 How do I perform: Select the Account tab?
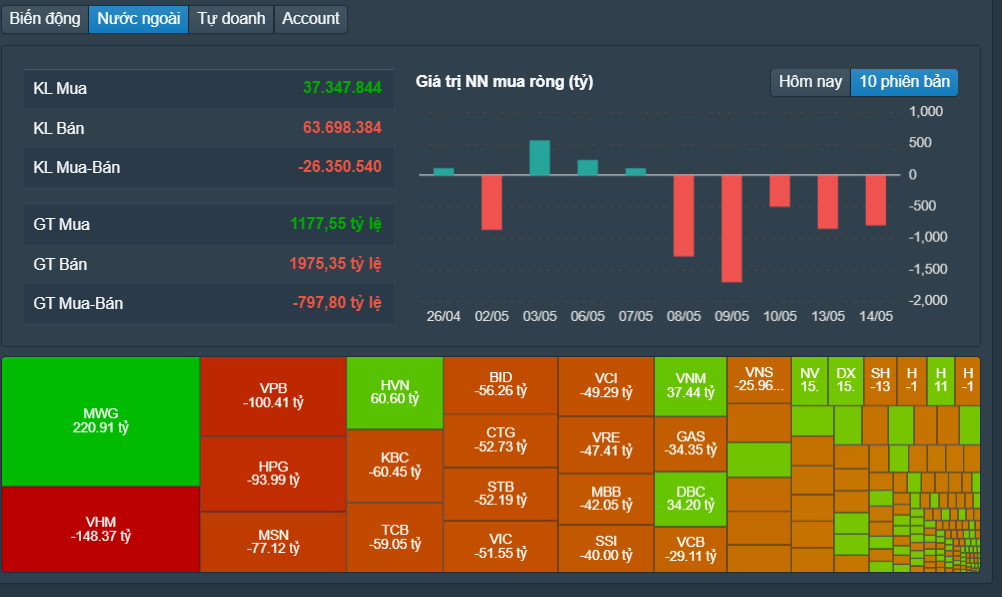(311, 19)
